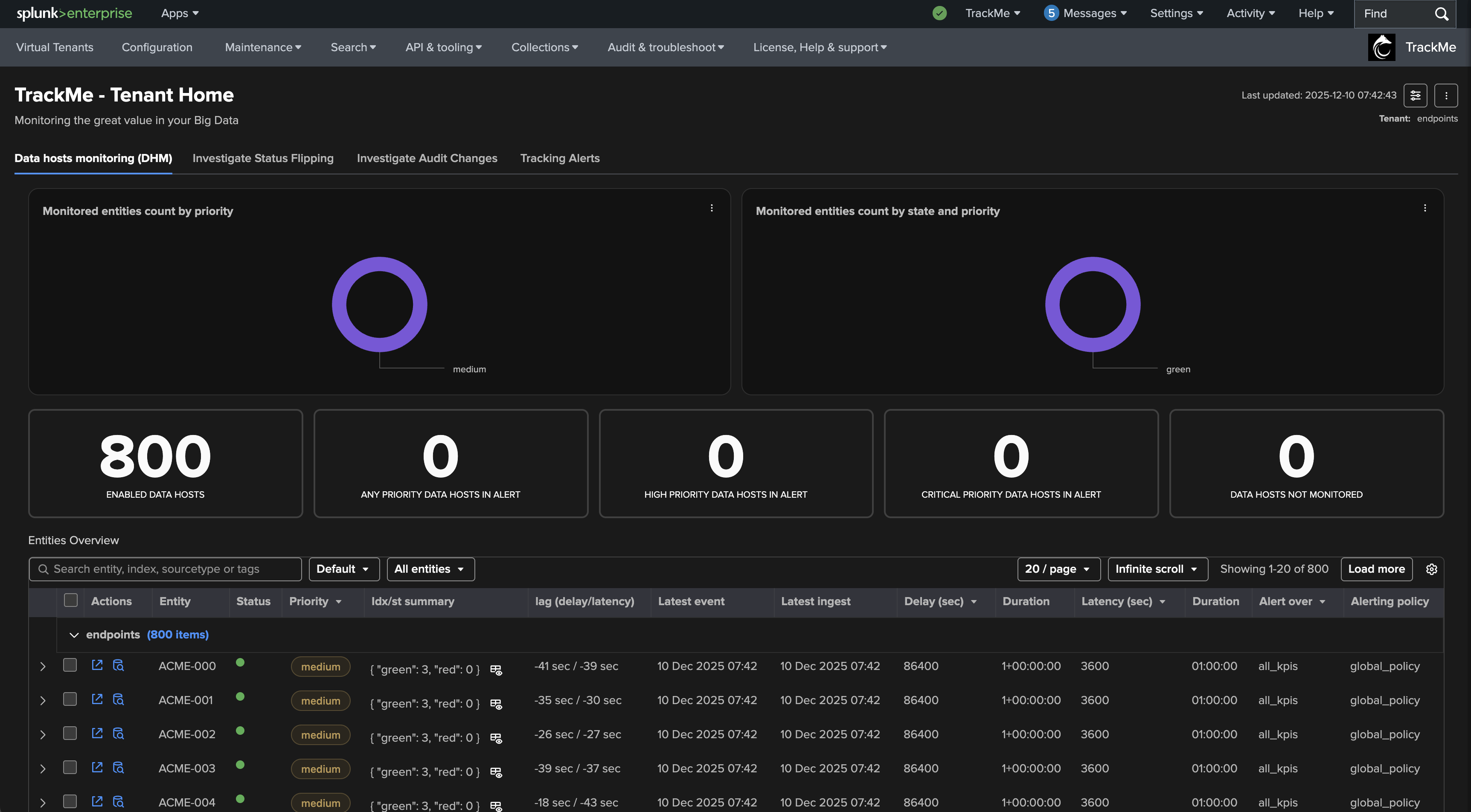Open the priority chart panel's three-dot menu

711,208
